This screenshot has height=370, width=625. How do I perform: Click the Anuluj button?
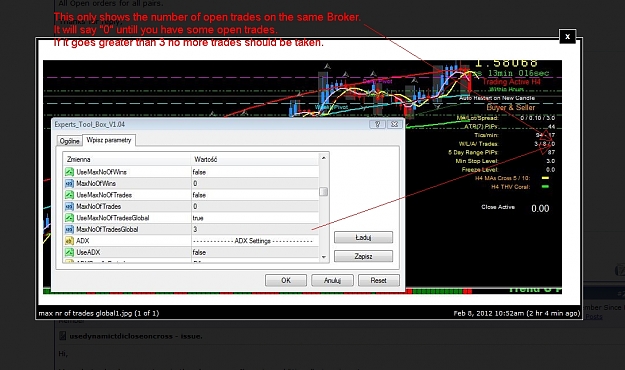[332, 280]
